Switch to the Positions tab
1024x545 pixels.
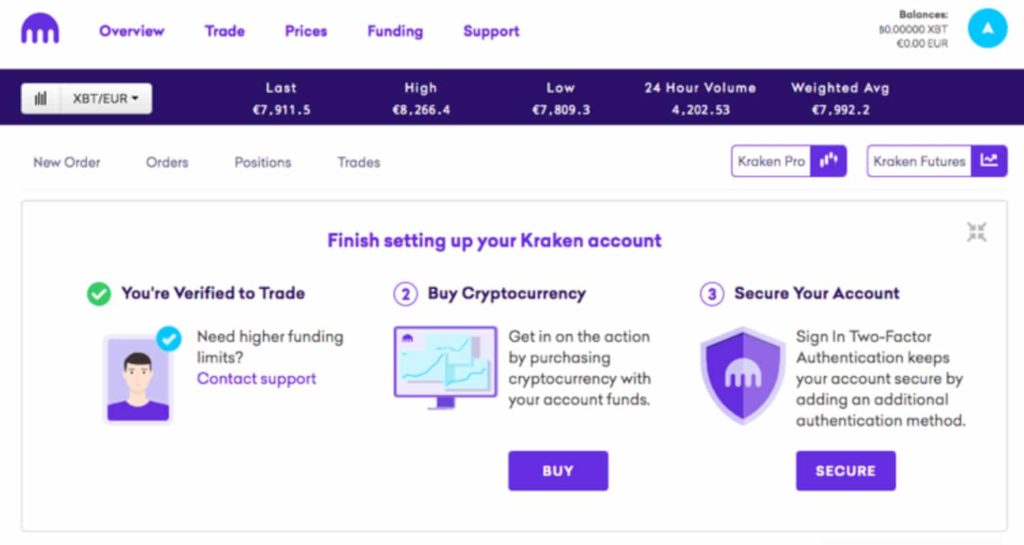tap(263, 163)
